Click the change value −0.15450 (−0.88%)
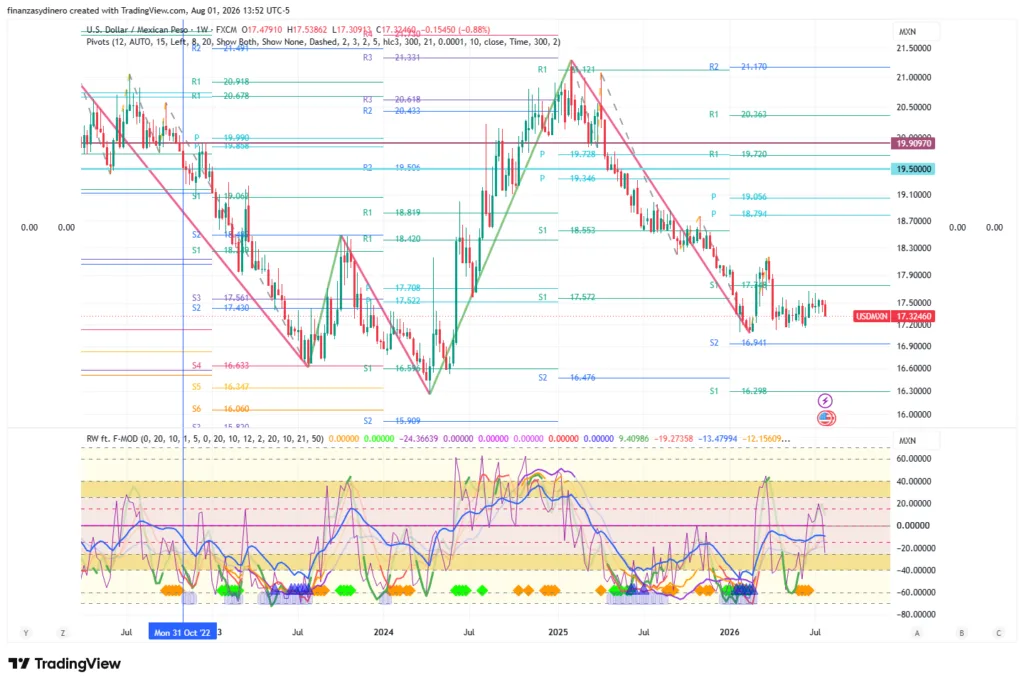Screen dimensions: 1024x685 455,29
